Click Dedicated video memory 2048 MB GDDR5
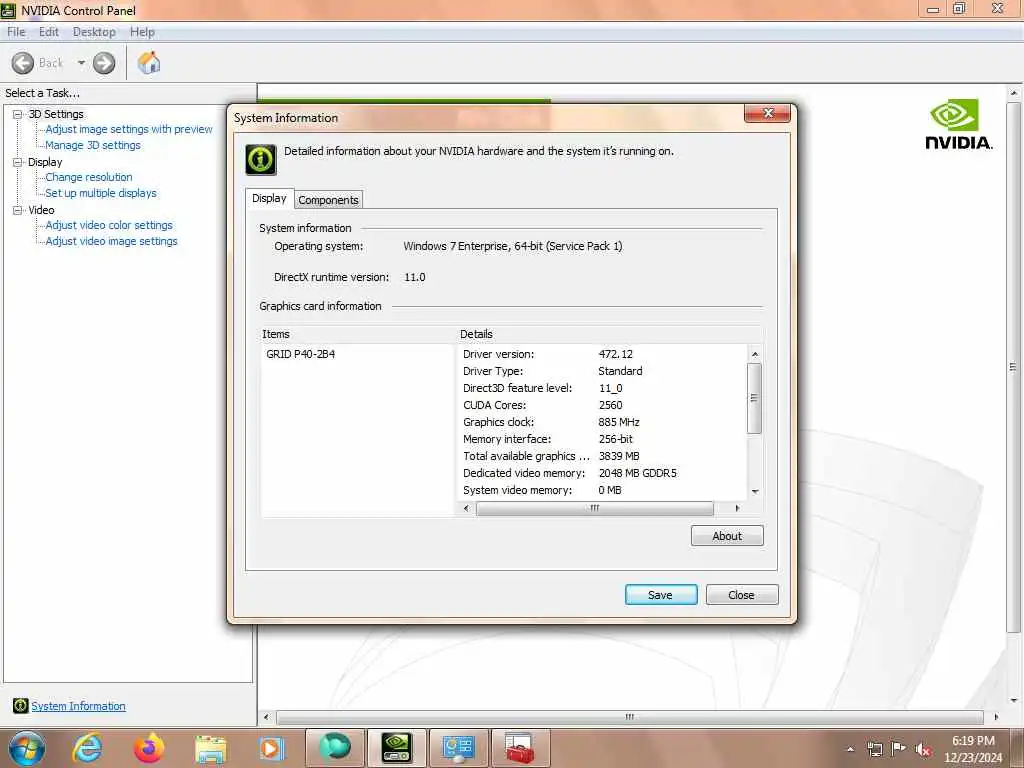This screenshot has height=768, width=1024. (637, 473)
